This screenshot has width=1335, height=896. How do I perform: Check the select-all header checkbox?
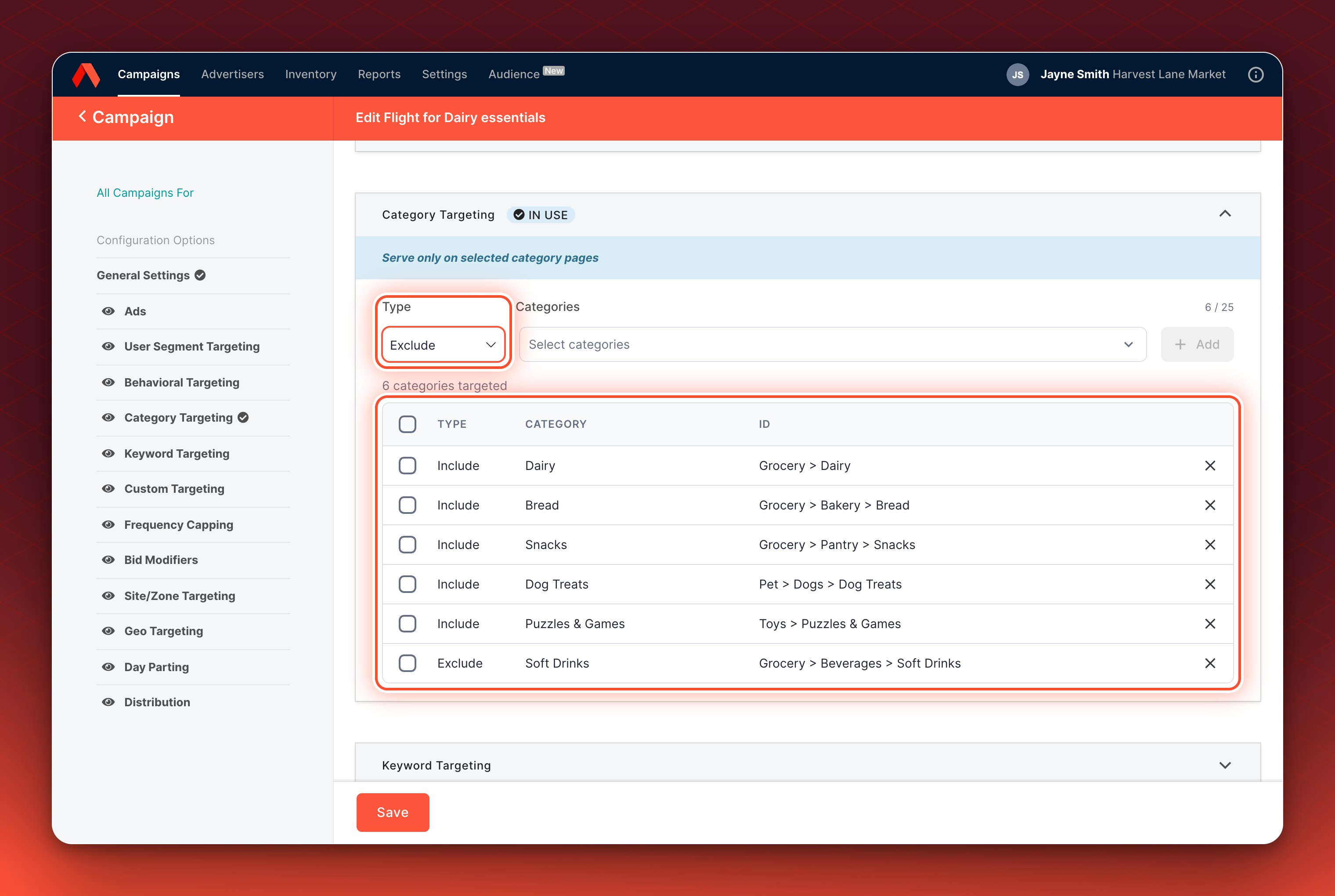(407, 424)
